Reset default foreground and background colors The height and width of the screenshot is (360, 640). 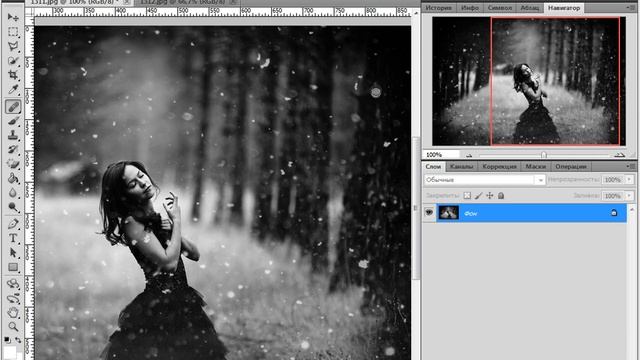tap(7, 340)
